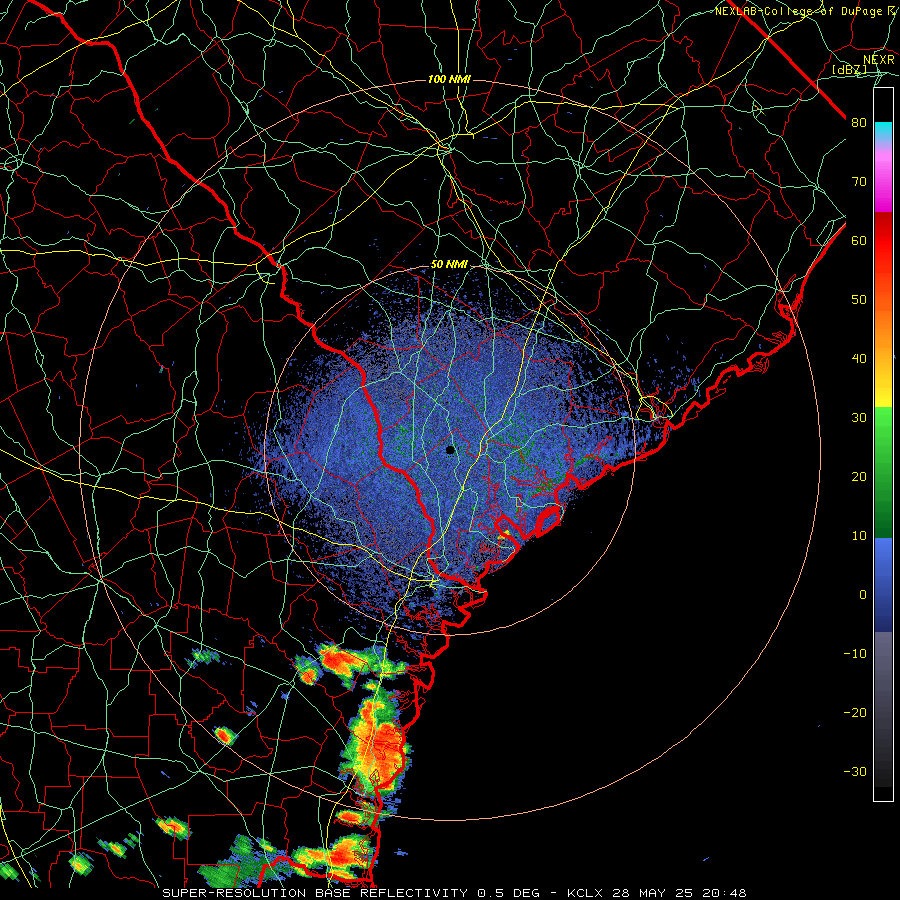This screenshot has width=900, height=900.
Task: Click the orange segment of color bar
Action: (883, 321)
